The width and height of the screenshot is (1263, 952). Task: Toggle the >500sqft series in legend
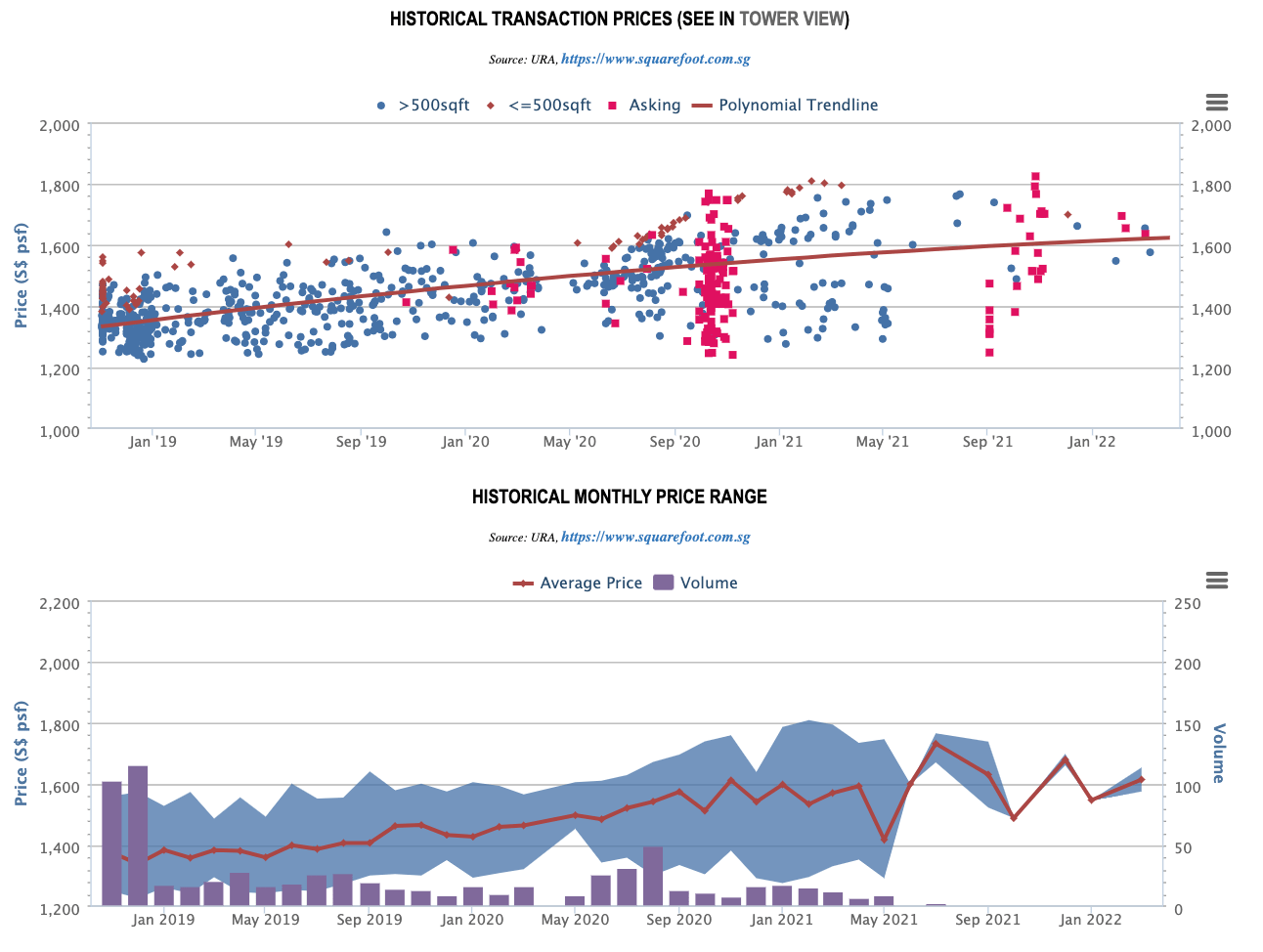(x=423, y=106)
